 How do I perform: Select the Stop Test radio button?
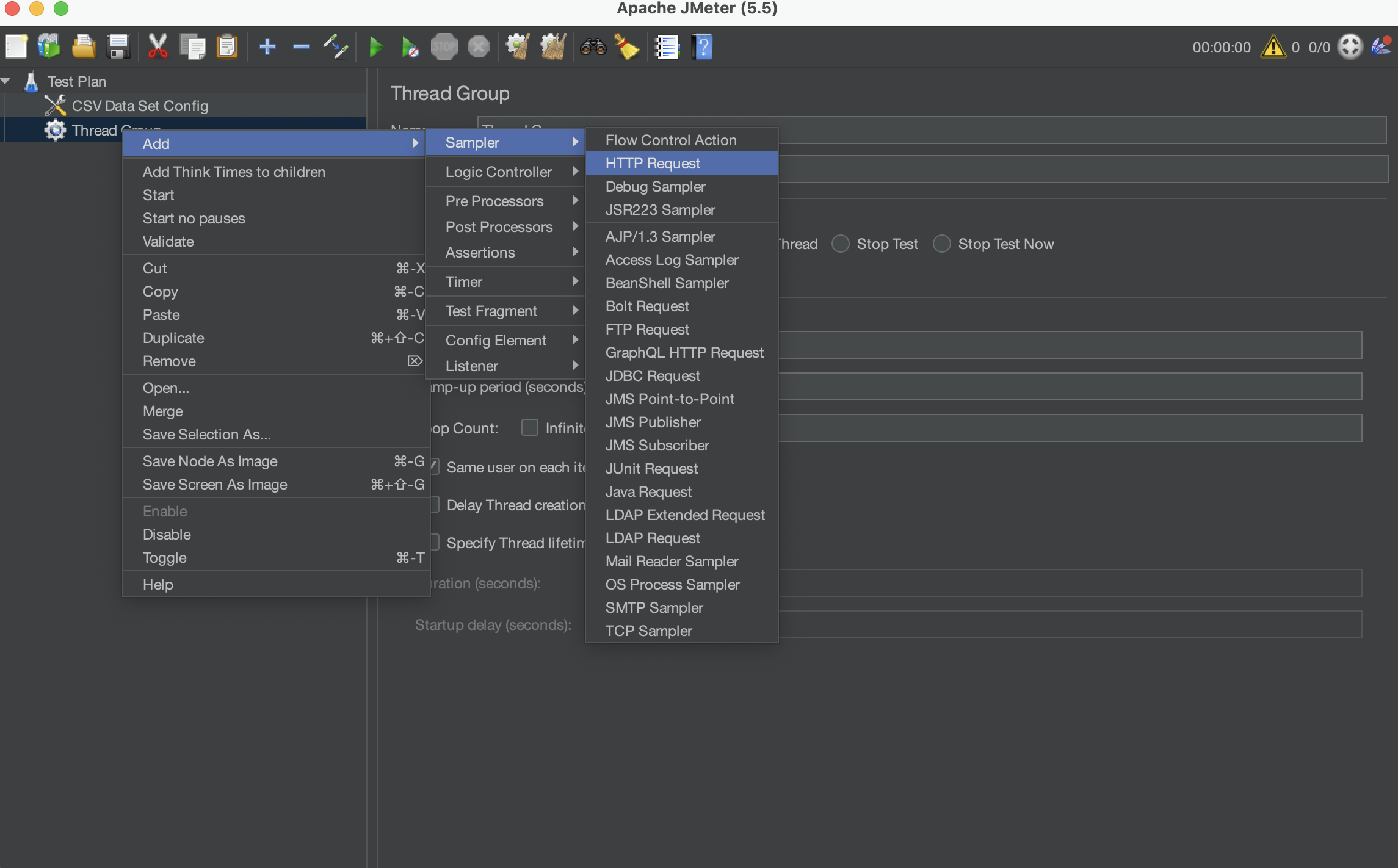click(841, 244)
